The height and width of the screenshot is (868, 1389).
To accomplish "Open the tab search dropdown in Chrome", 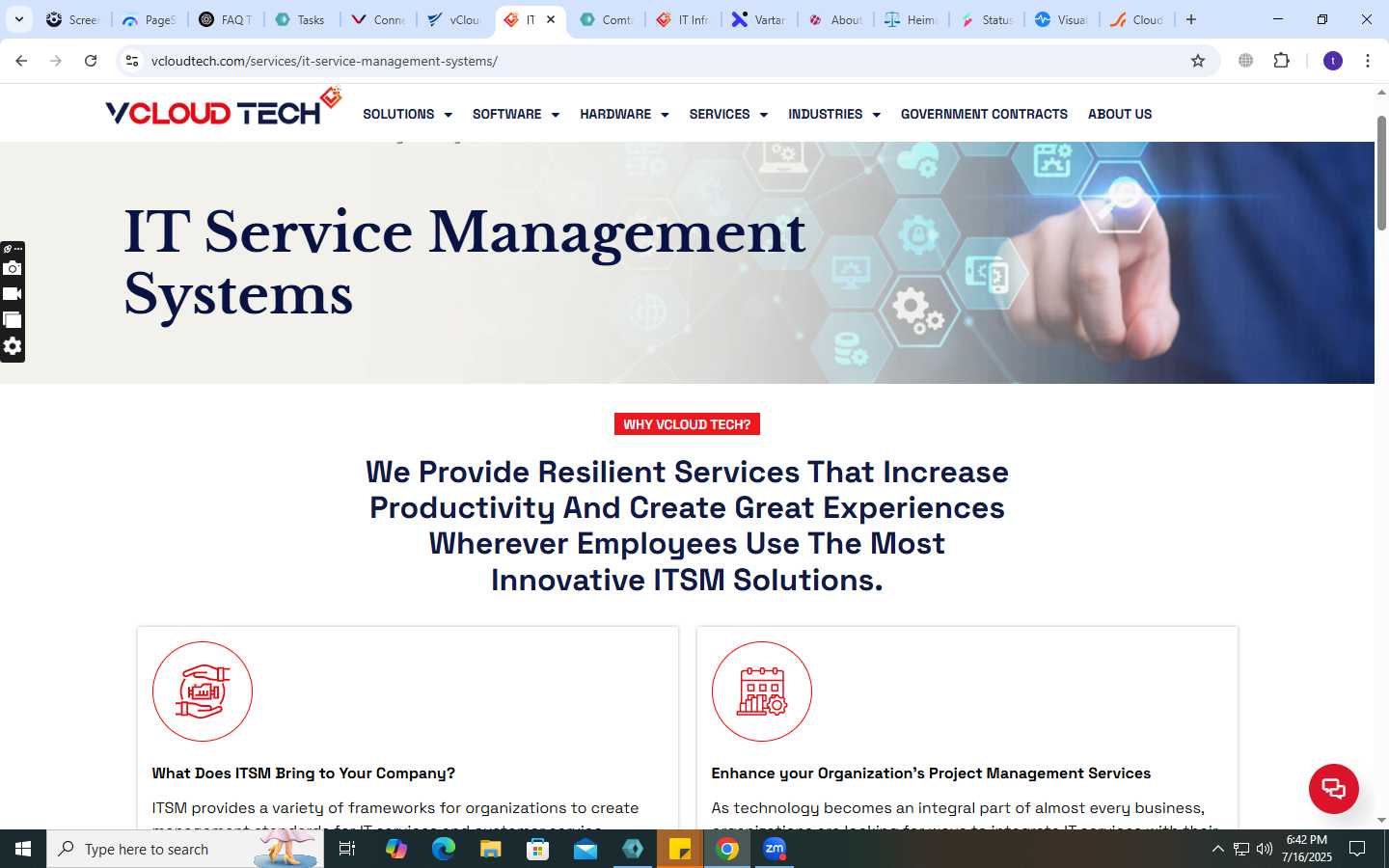I will (18, 19).
